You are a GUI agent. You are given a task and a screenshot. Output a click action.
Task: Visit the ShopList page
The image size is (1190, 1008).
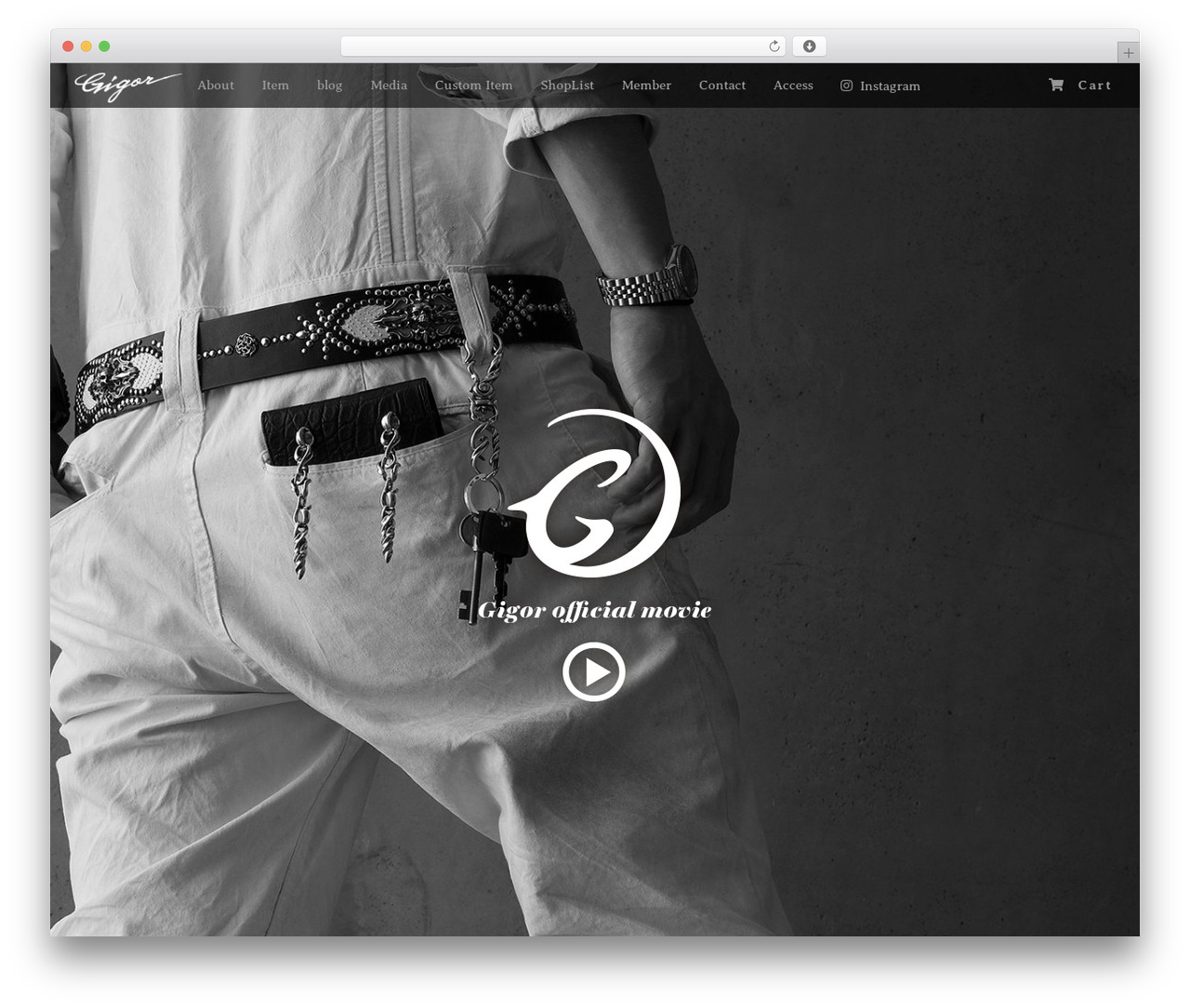click(x=567, y=86)
